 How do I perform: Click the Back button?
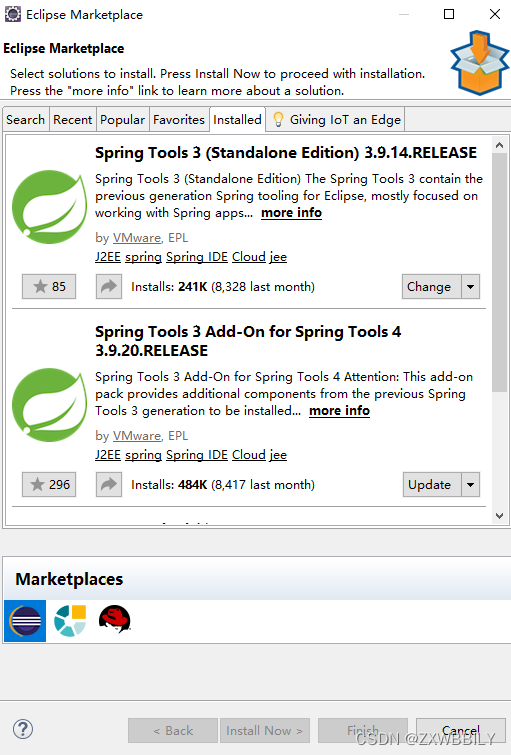[173, 730]
